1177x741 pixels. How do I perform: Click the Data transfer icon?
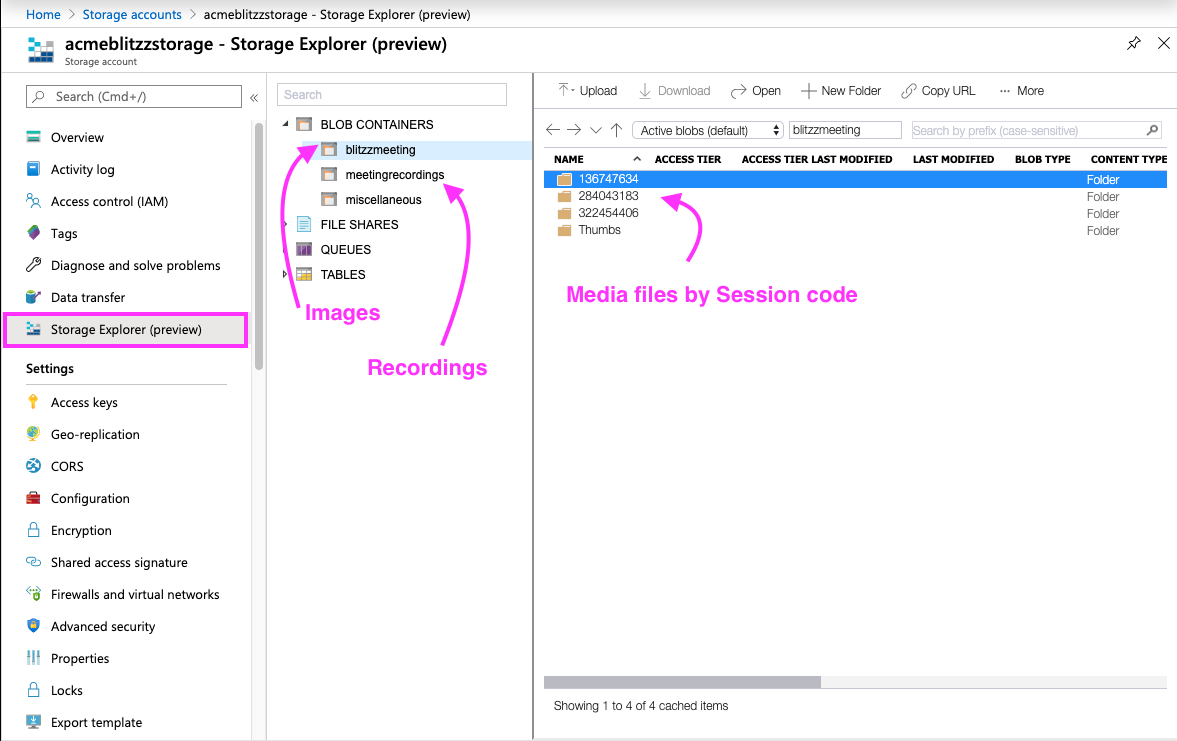click(x=33, y=297)
